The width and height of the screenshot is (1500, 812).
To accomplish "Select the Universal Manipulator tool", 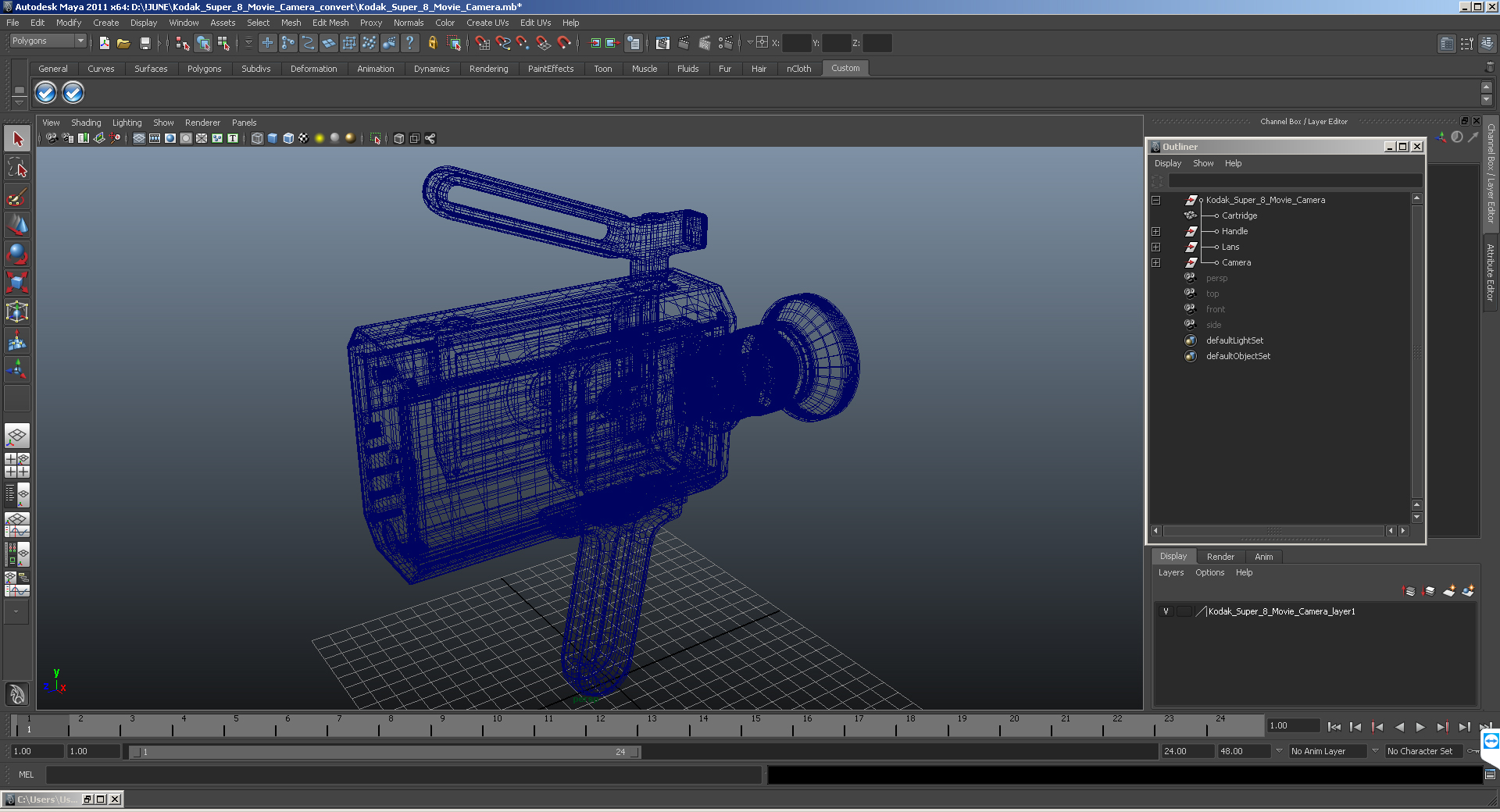I will click(x=17, y=312).
